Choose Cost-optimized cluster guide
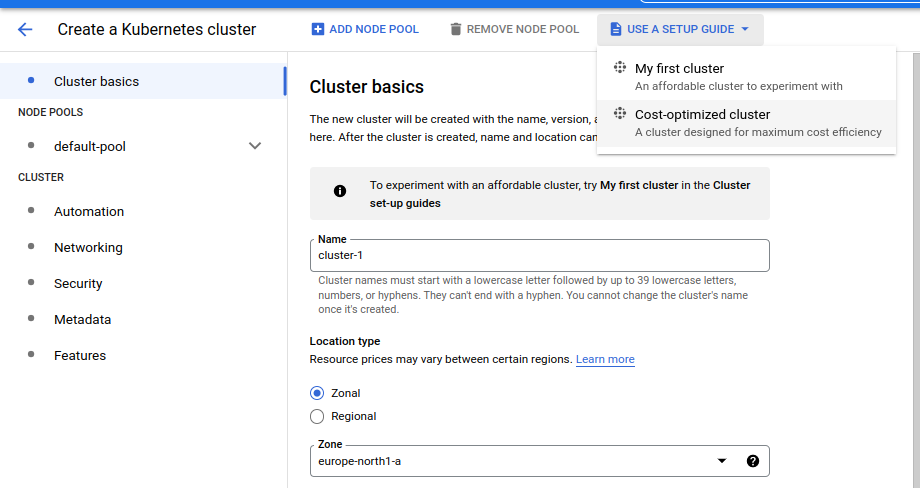 tap(746, 123)
